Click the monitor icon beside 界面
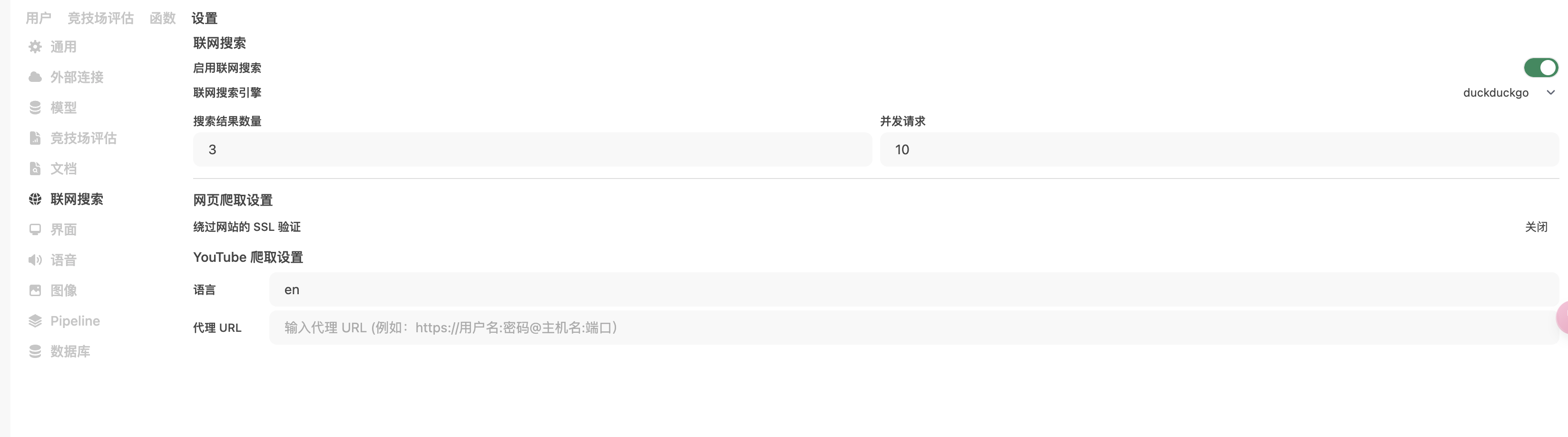 (35, 230)
